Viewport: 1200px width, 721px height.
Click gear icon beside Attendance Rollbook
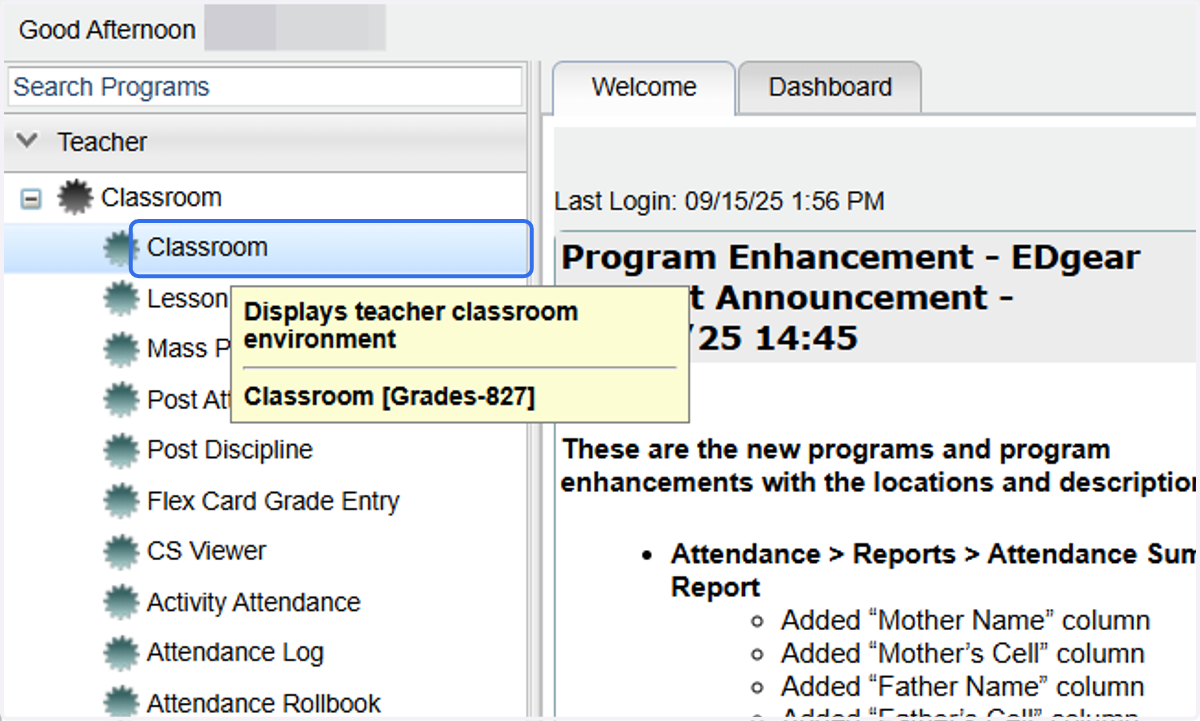[x=121, y=702]
